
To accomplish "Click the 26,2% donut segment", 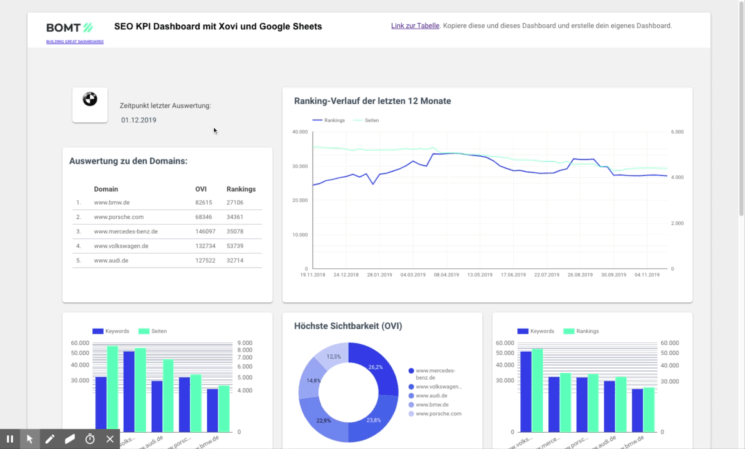I will pos(375,368).
